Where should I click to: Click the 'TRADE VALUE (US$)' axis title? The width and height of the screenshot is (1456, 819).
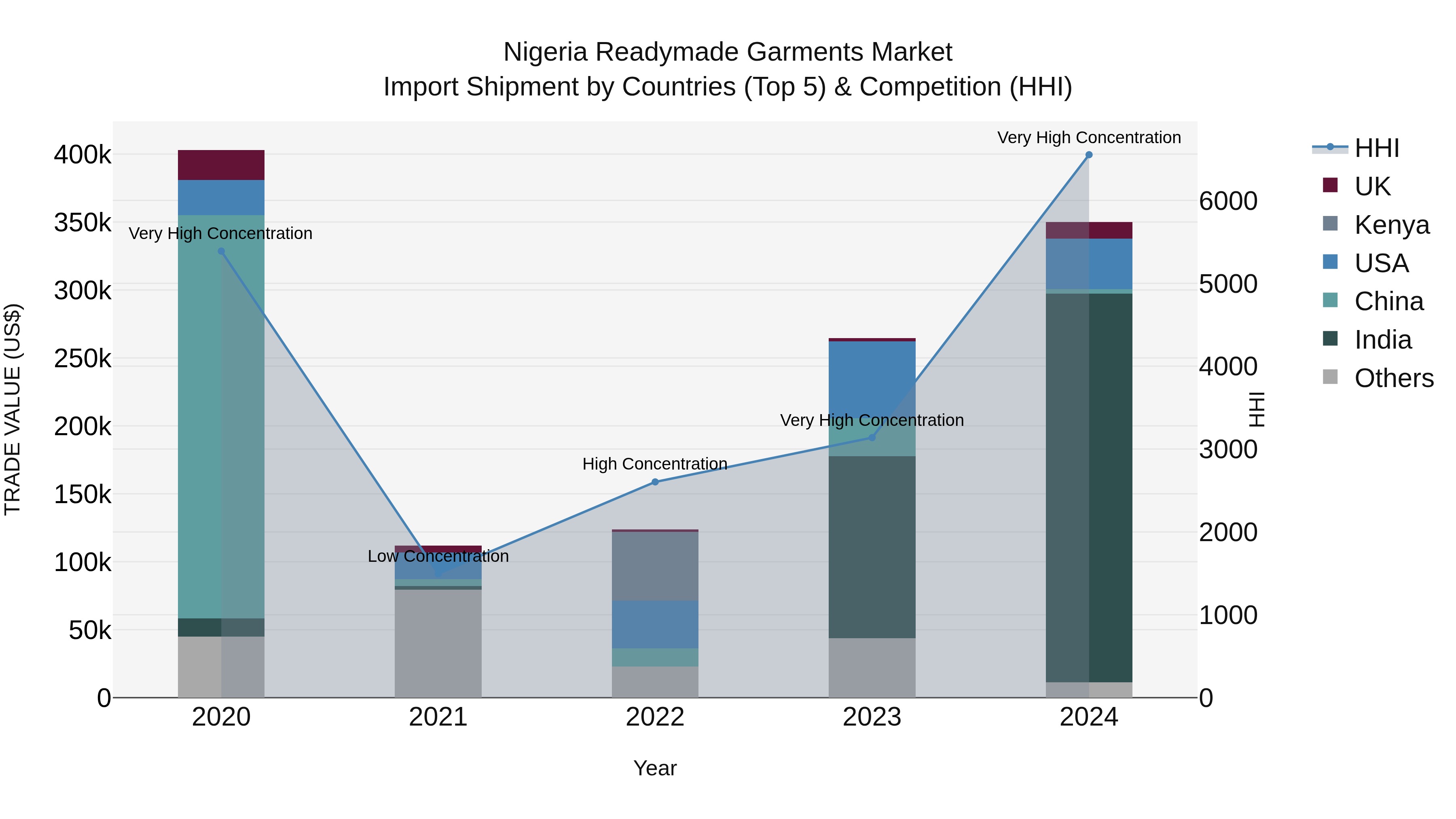click(13, 409)
